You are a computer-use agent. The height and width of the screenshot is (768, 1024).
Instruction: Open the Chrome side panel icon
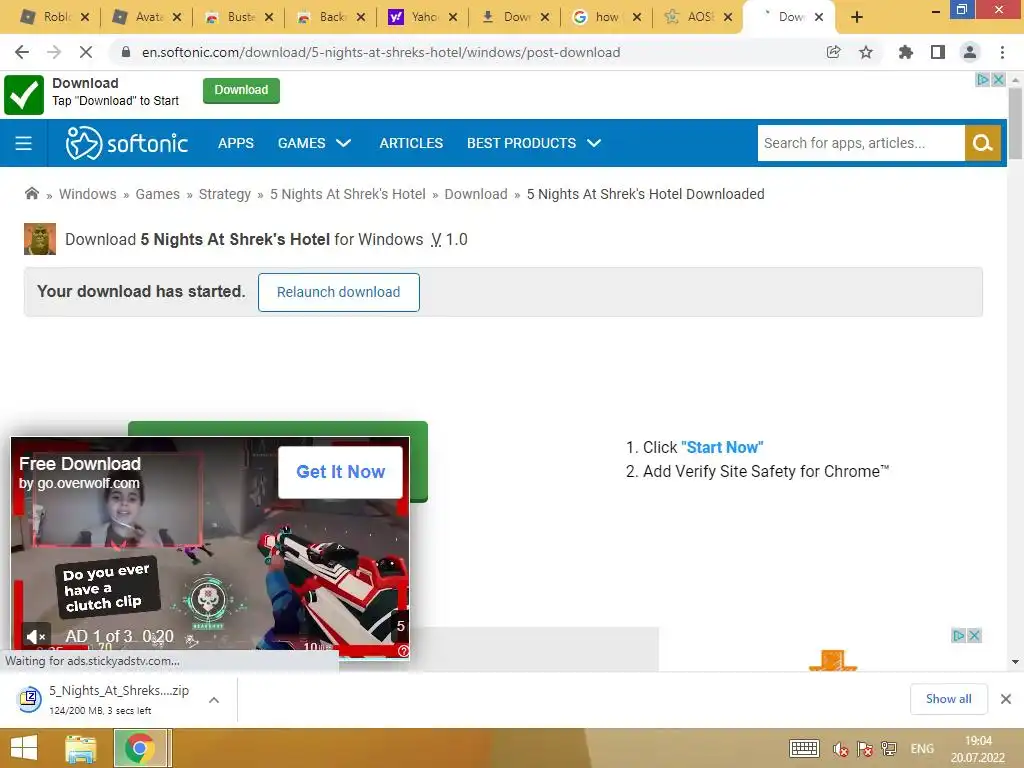point(938,52)
